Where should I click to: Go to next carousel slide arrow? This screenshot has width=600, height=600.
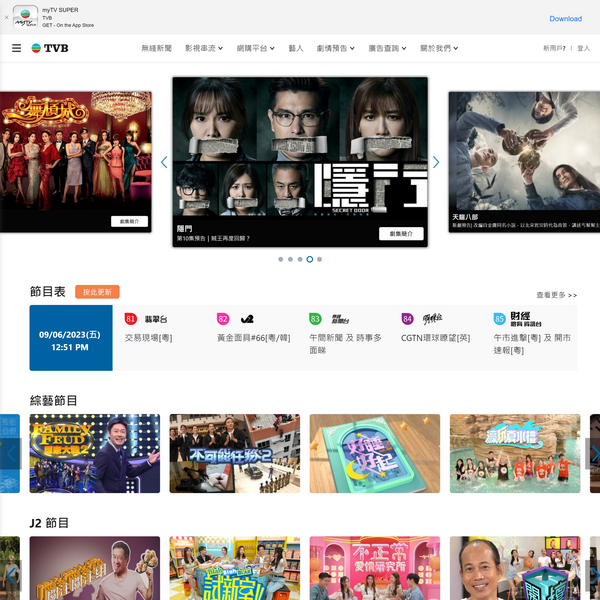(436, 162)
